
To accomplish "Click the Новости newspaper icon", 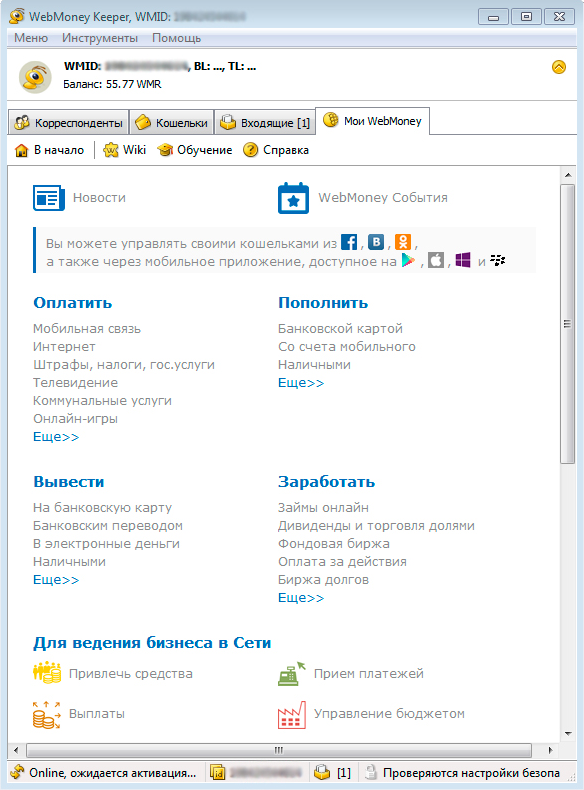I will point(49,198).
